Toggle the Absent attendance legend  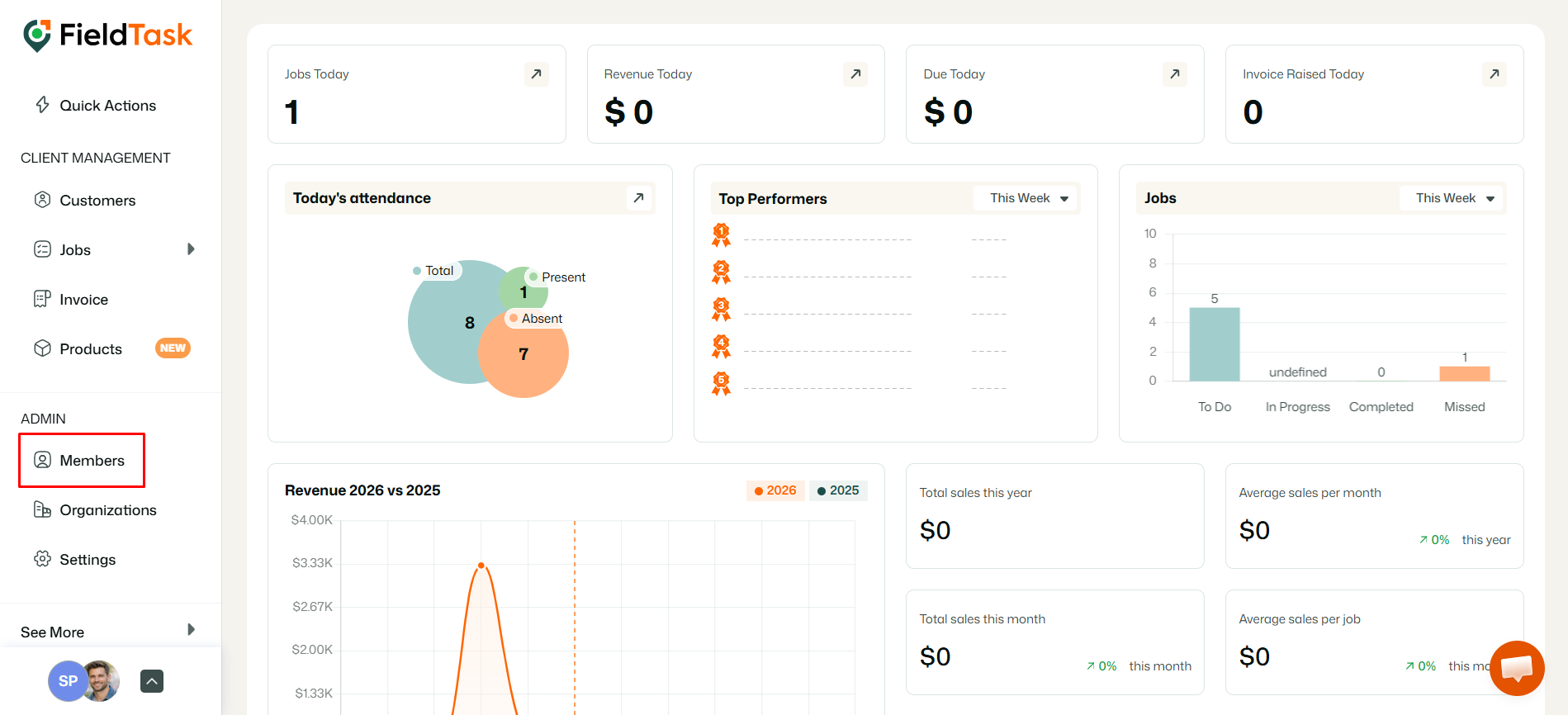click(536, 319)
